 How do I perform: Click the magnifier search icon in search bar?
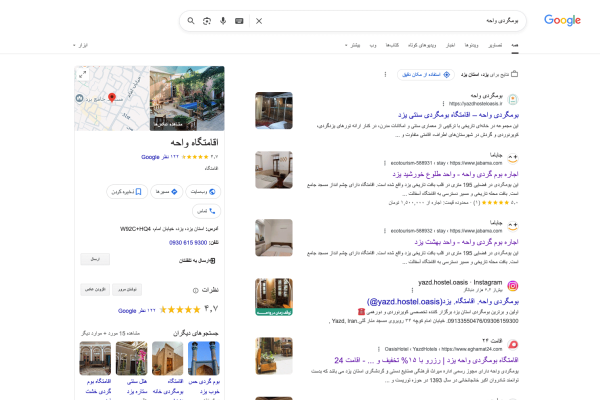coord(191,21)
